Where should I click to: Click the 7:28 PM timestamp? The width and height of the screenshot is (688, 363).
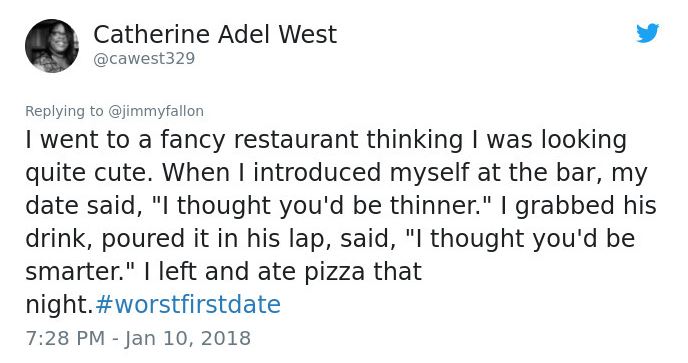click(x=65, y=338)
